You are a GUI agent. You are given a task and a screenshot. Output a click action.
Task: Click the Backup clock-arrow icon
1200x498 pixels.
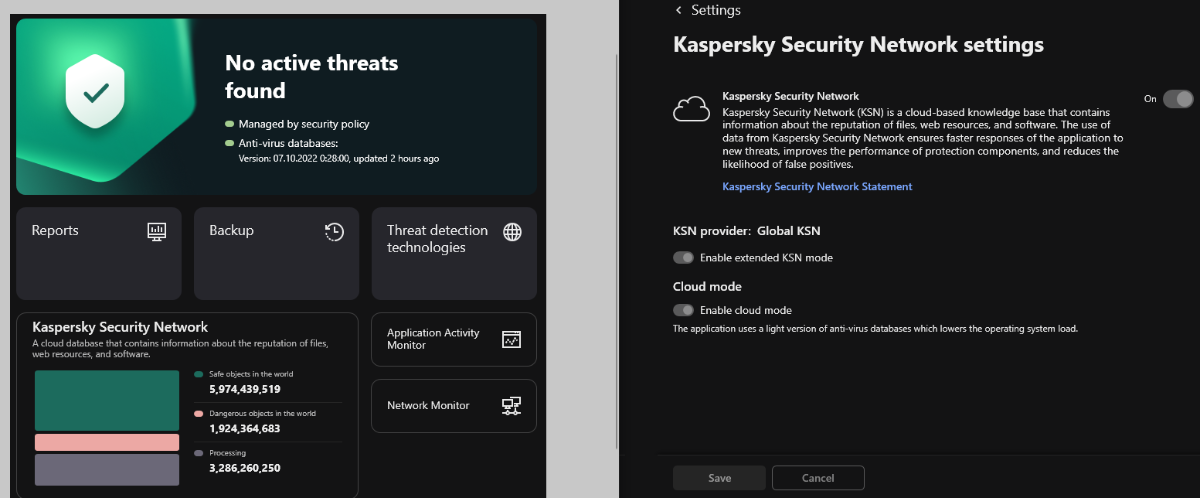pyautogui.click(x=334, y=231)
